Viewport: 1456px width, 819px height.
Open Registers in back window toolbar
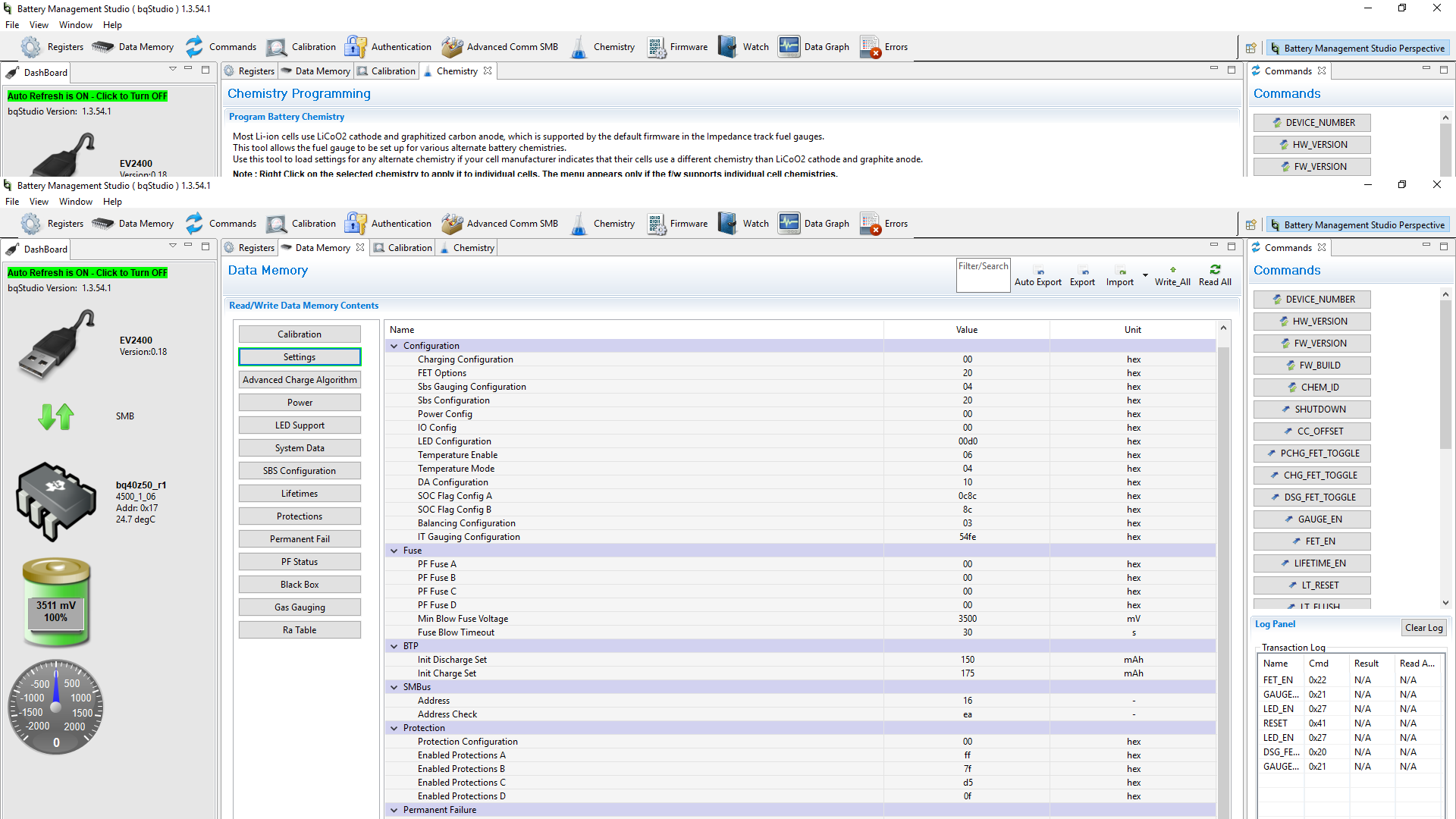pos(52,47)
